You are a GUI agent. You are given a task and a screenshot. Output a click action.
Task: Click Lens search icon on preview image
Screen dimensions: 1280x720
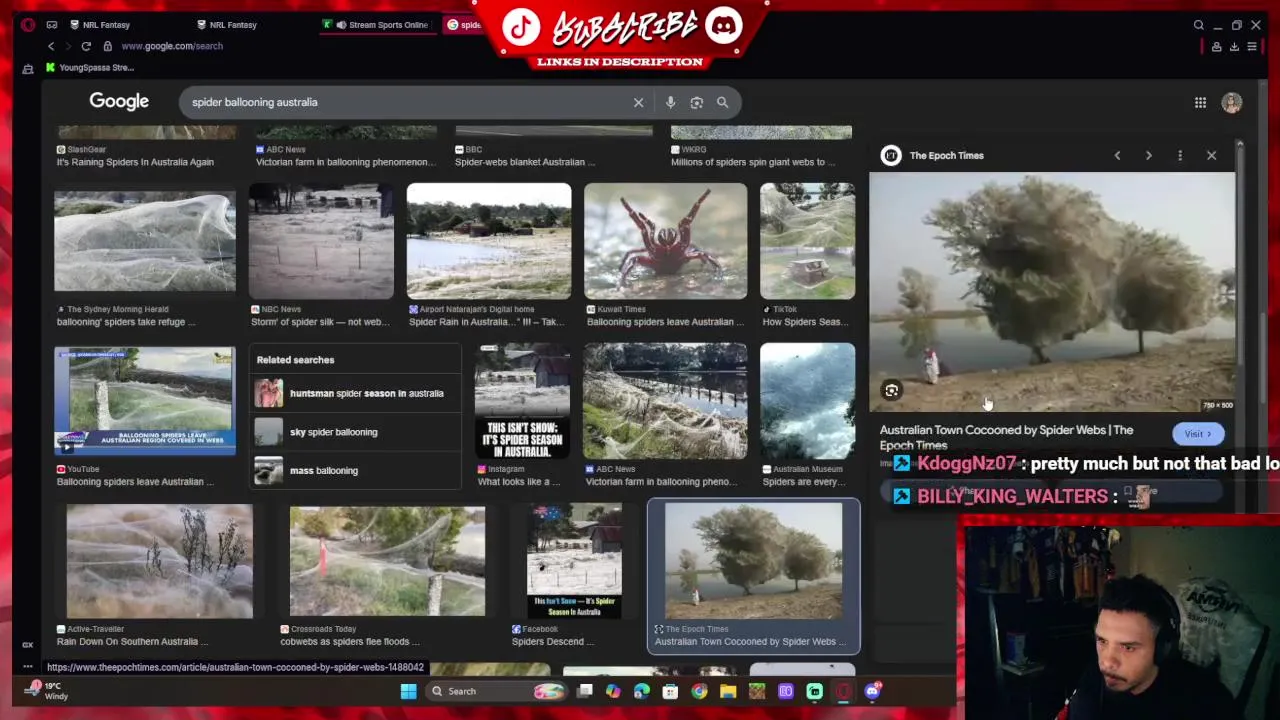point(891,391)
